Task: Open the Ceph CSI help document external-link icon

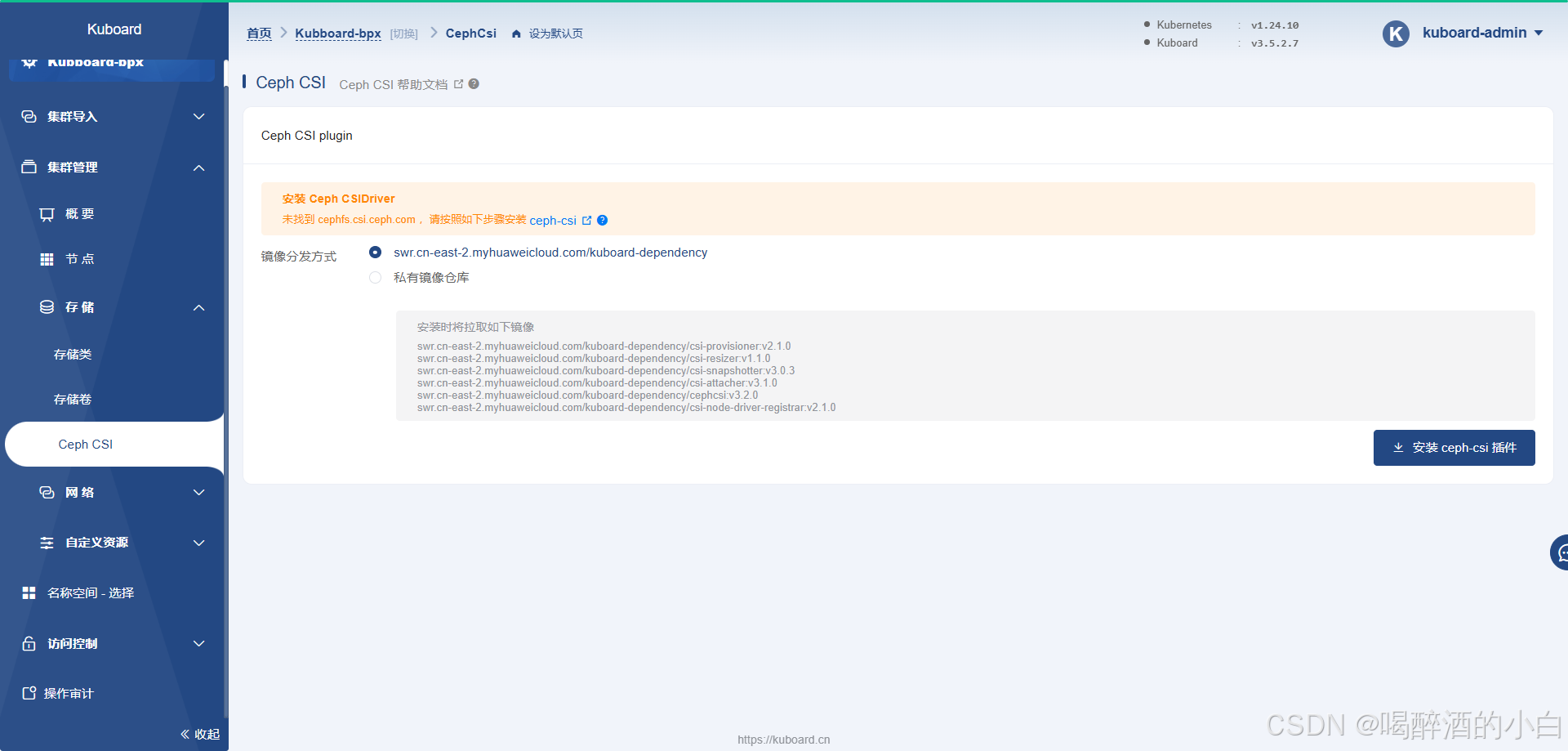Action: [x=458, y=84]
